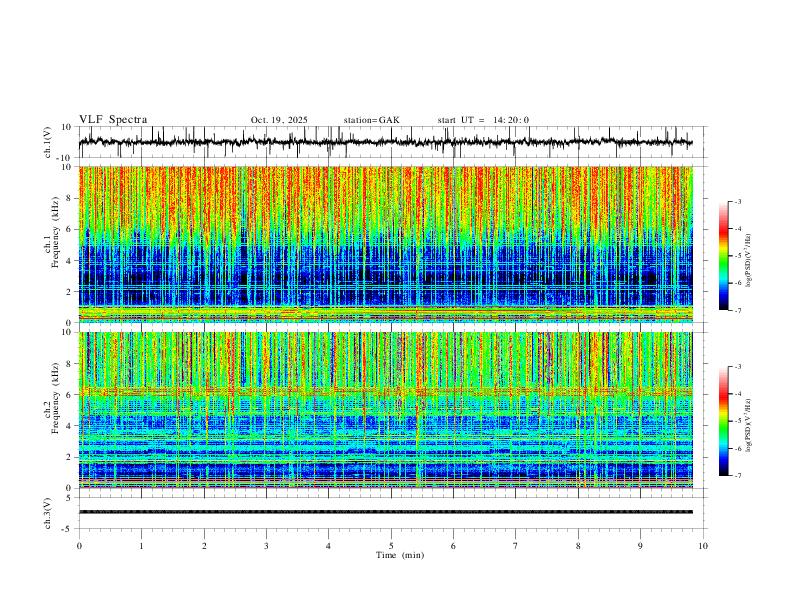
Task: Click the ch.2 spectrogram colorbar
Action: 724,421
